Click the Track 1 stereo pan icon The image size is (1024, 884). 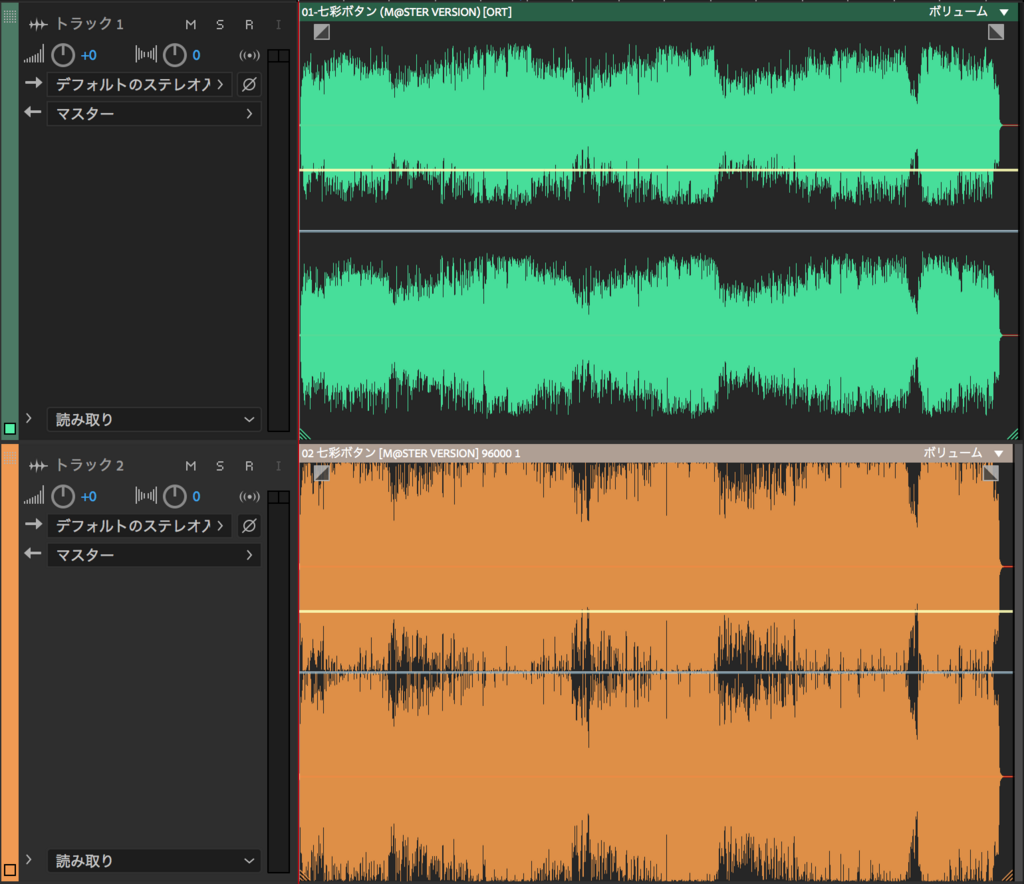tap(146, 55)
